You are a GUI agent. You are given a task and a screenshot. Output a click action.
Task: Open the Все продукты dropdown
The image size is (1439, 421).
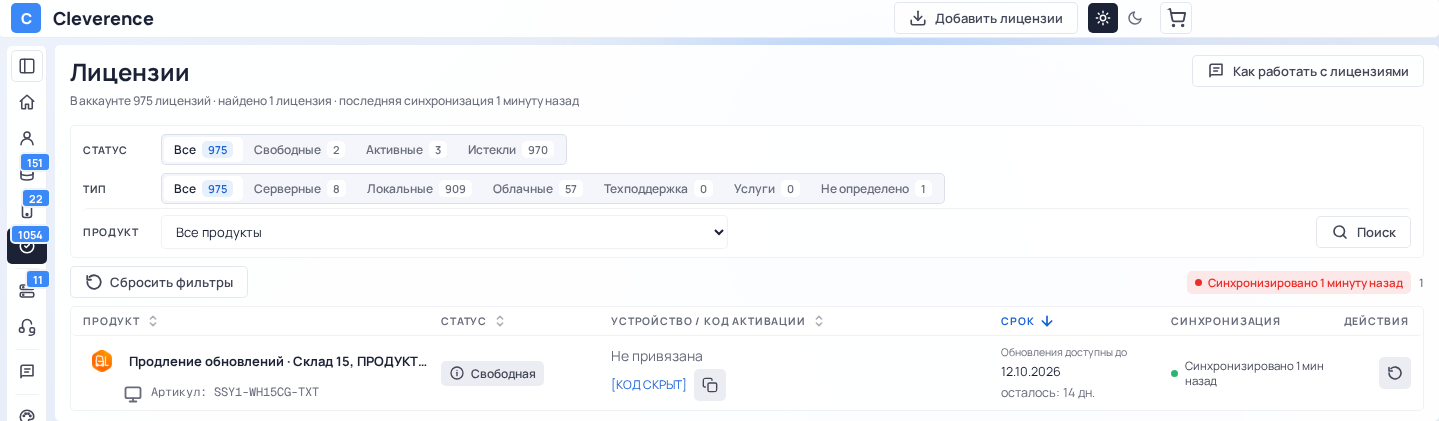444,232
